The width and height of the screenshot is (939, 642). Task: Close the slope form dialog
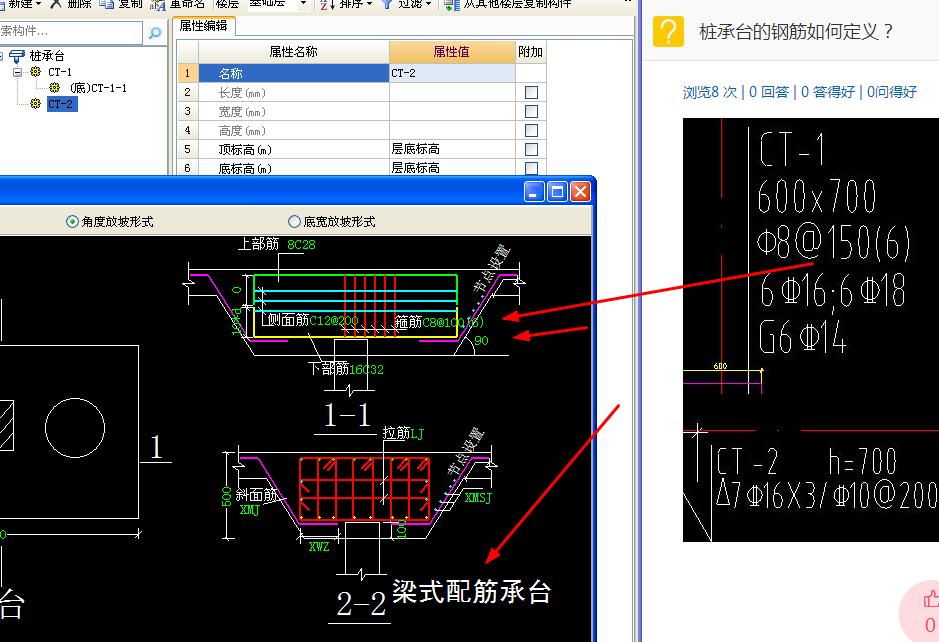pos(580,192)
